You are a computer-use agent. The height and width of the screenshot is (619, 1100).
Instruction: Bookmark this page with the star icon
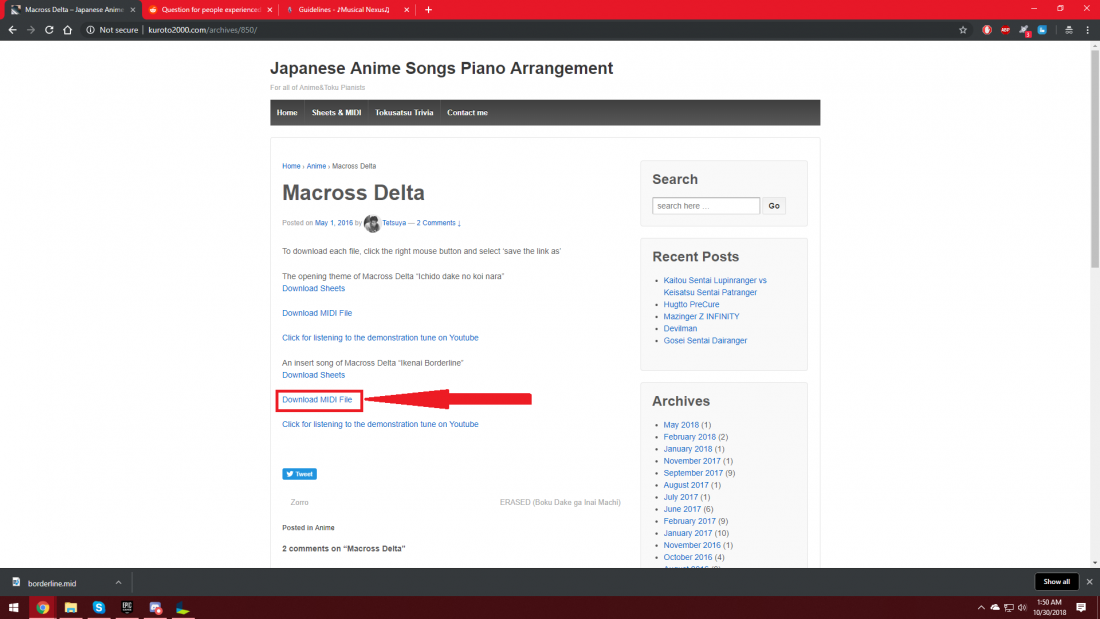[x=963, y=30]
